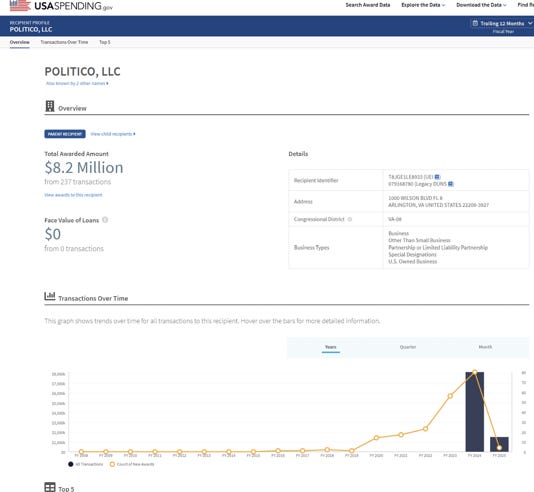The image size is (534, 492).
Task: Click the 1000 WILSON BLVD FL 8 address line
Action: coord(415,198)
